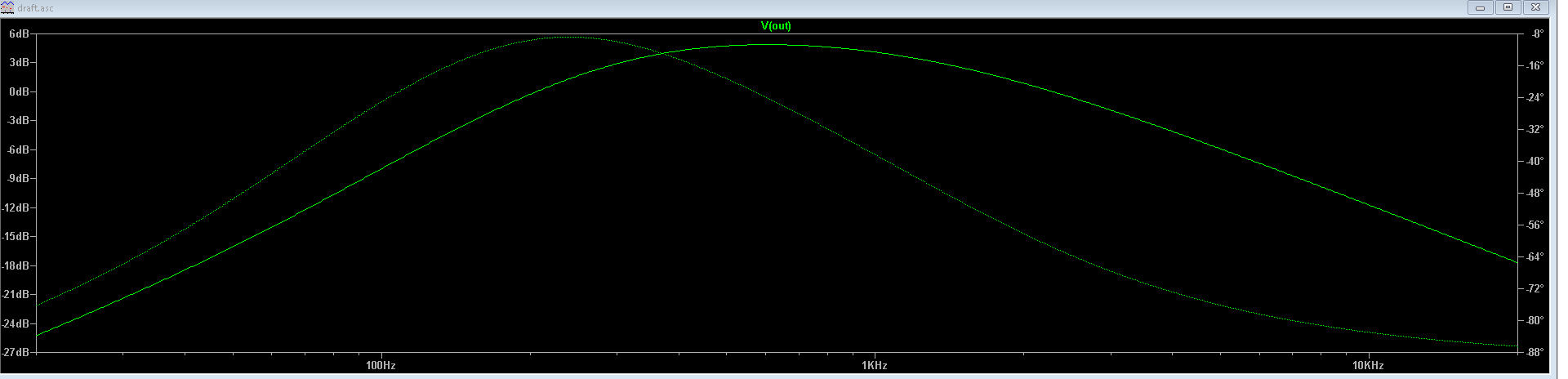Click the 3dB magnitude axis label
Image resolution: width=1568 pixels, height=379 pixels.
[x=20, y=63]
